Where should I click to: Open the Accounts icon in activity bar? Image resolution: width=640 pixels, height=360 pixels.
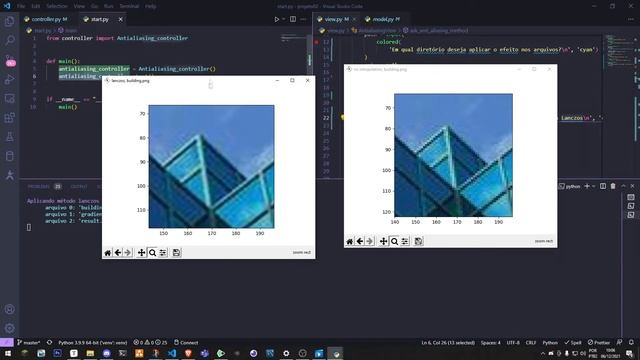pos(9,309)
